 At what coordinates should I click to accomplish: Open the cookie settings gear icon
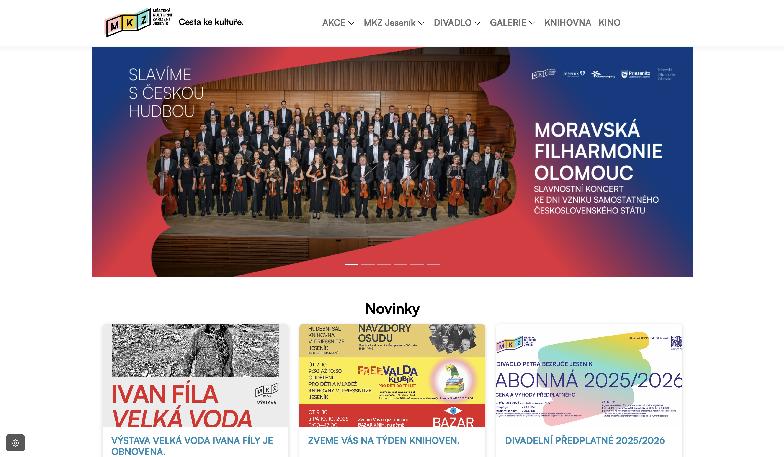pyautogui.click(x=16, y=442)
